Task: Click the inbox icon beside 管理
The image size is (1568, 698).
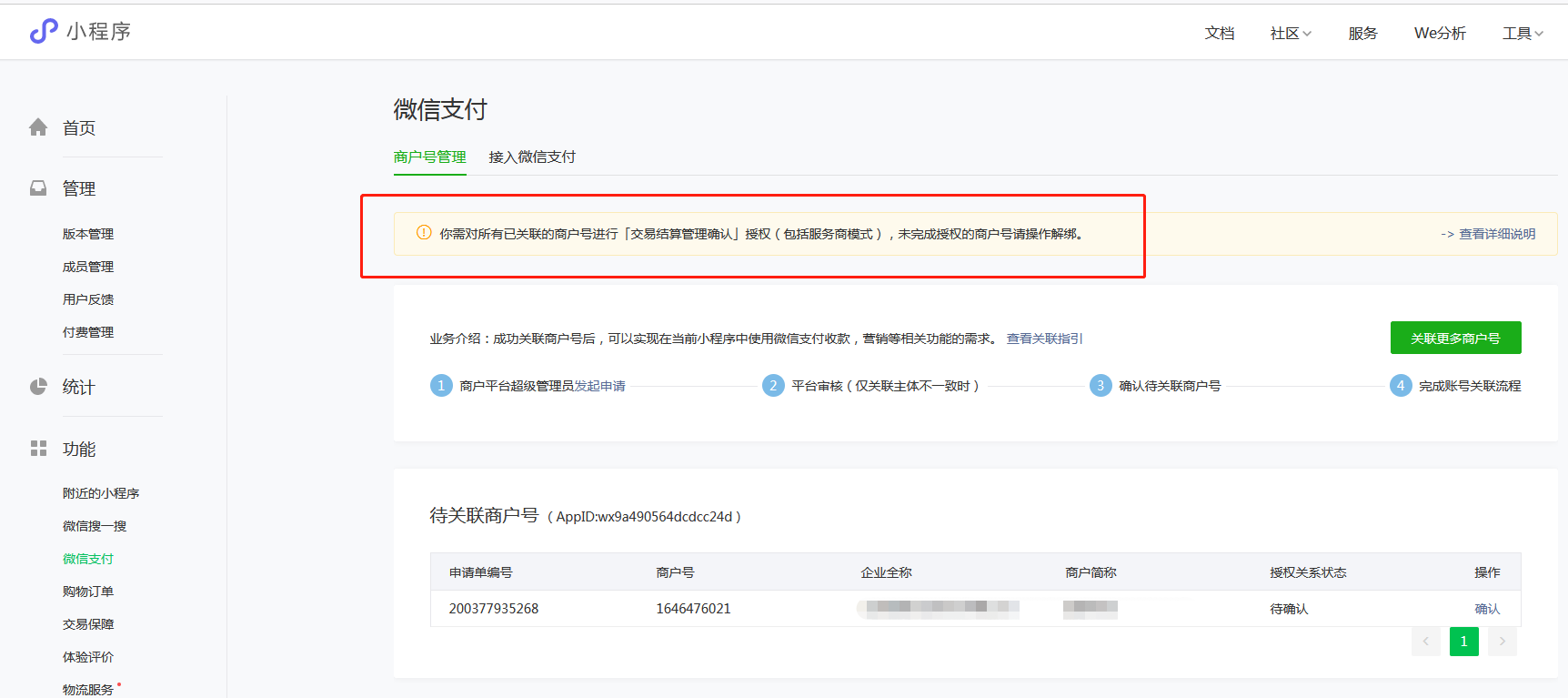Action: click(x=38, y=188)
